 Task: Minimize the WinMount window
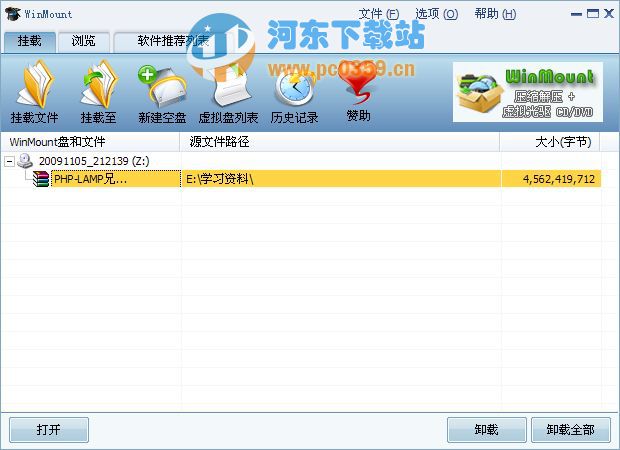(x=577, y=14)
